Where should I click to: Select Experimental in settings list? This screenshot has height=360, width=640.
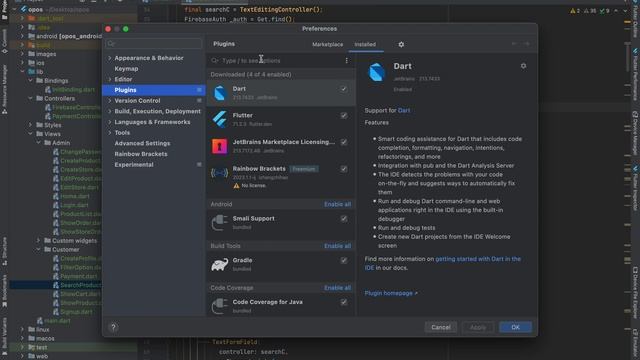click(134, 164)
